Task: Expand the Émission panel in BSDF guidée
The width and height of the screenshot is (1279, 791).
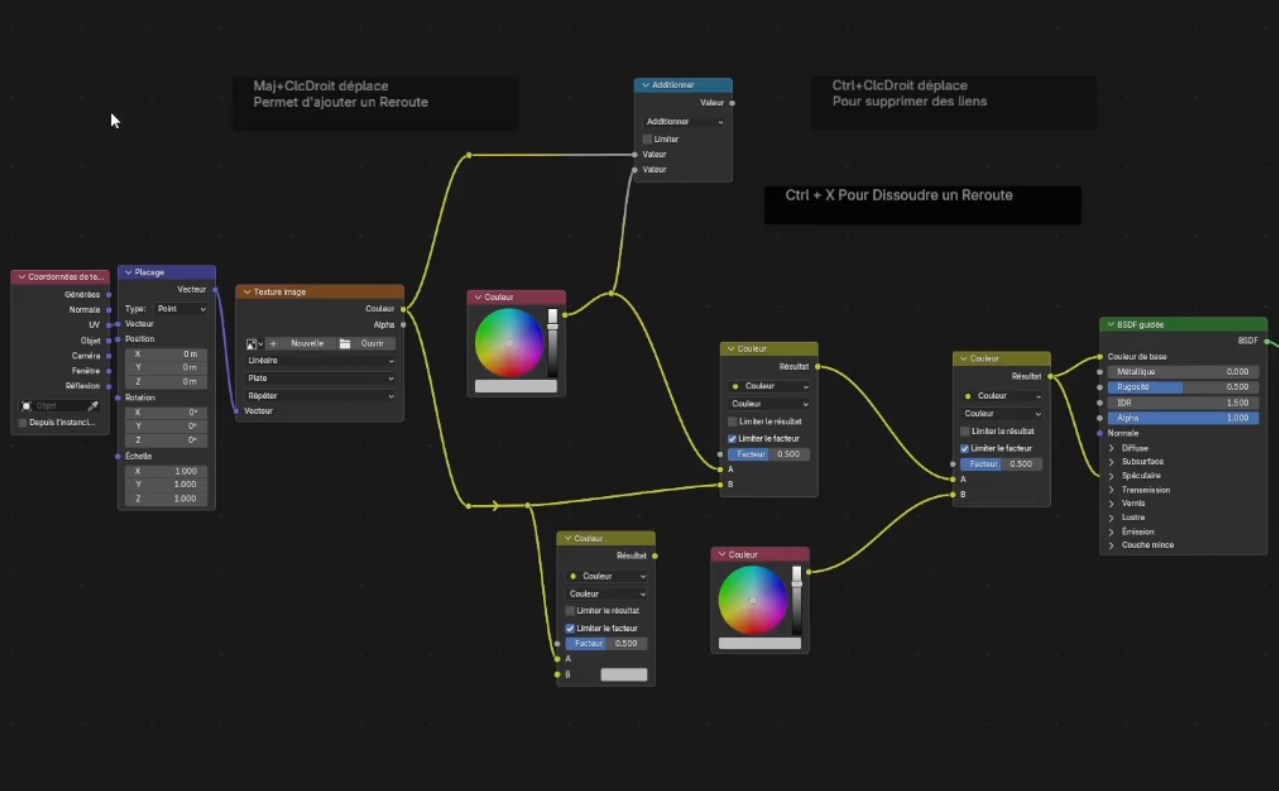Action: (1111, 531)
